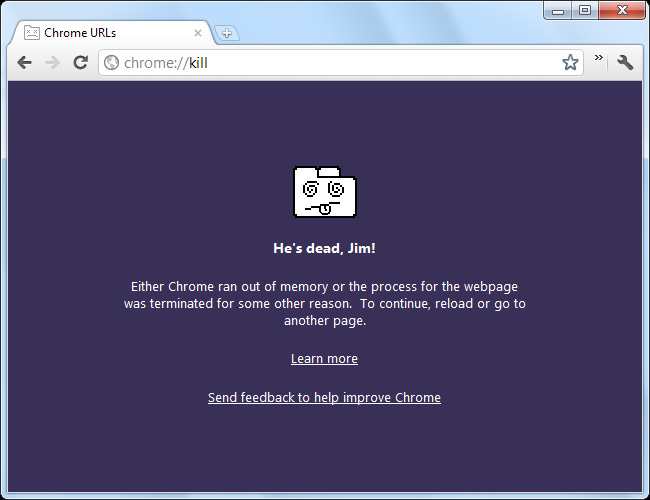Click the globe icon in address bar

coord(111,63)
